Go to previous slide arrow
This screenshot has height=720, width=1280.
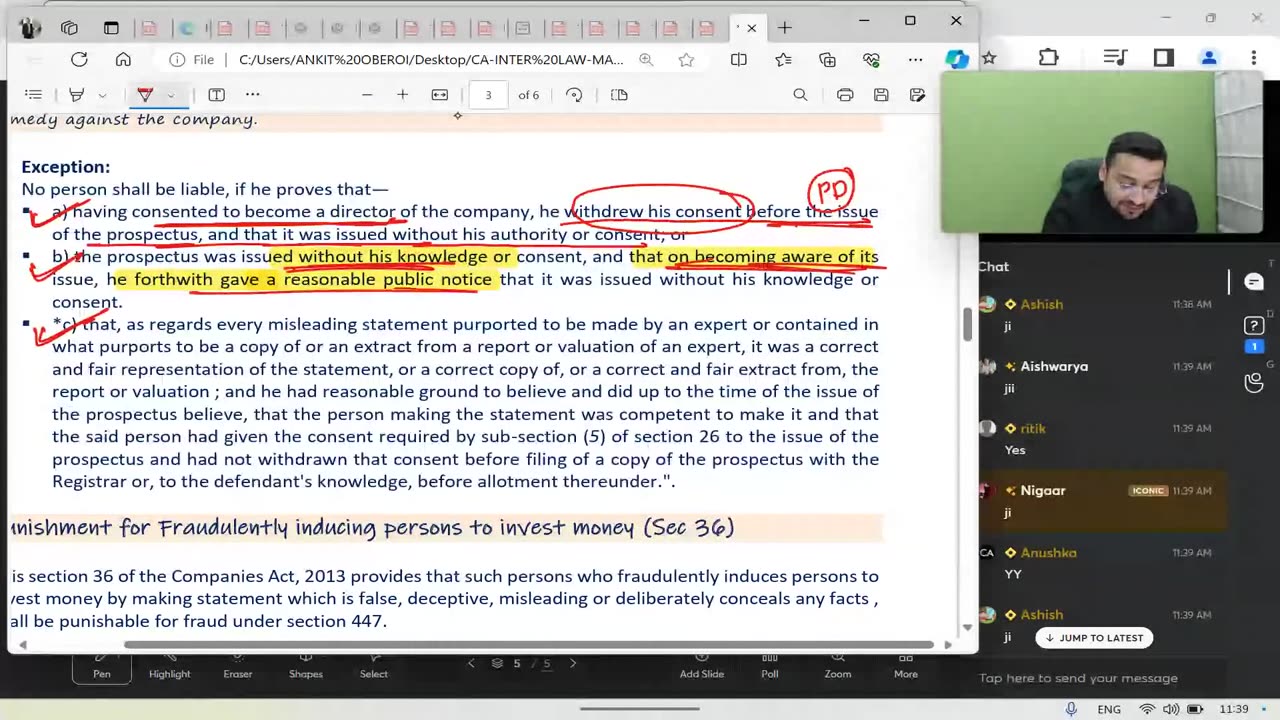tap(471, 663)
